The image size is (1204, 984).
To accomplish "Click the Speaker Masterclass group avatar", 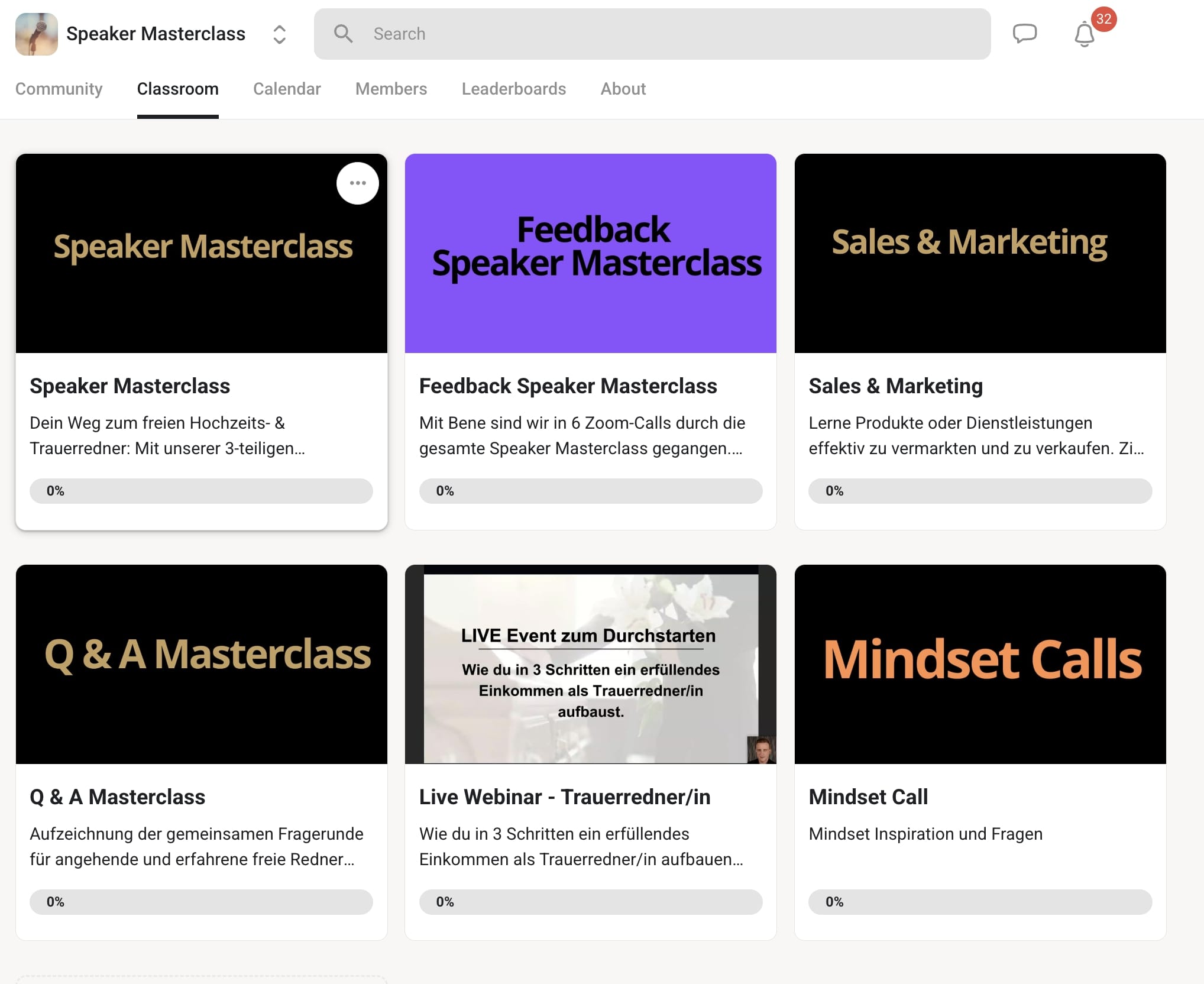I will 37,34.
